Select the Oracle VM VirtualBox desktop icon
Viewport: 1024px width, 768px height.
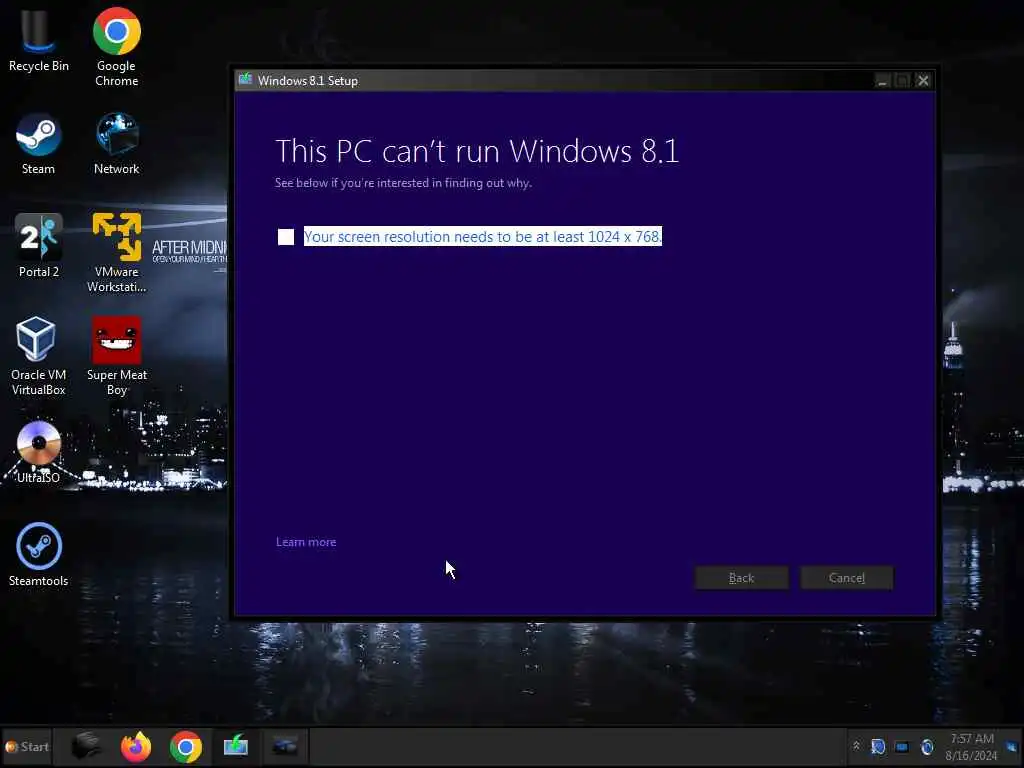(39, 357)
